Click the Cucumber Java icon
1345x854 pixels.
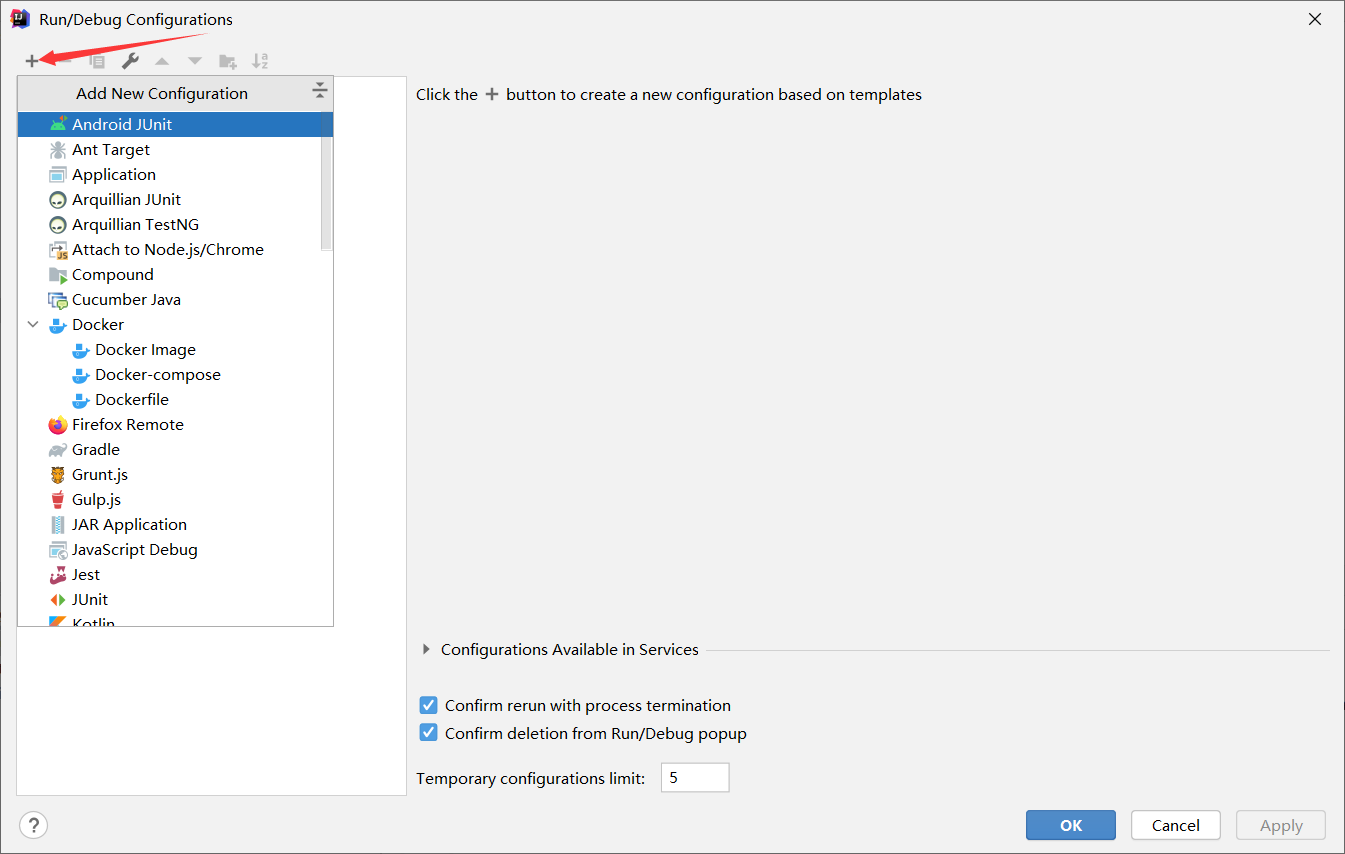[58, 299]
